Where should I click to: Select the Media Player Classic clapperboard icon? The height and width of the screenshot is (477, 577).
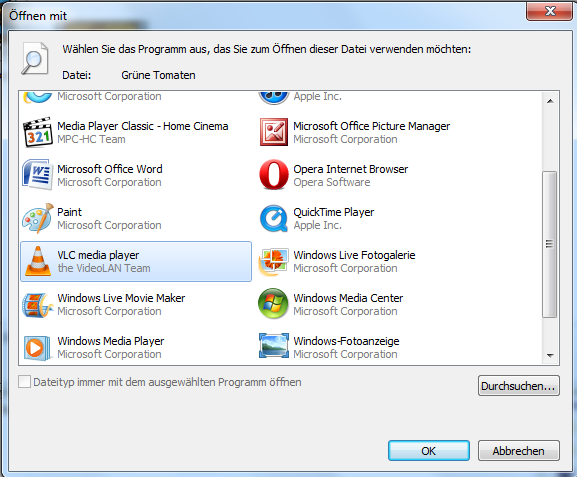click(x=38, y=132)
